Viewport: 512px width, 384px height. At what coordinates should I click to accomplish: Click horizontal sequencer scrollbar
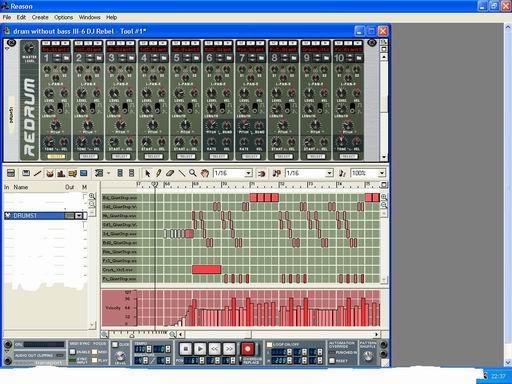pyautogui.click(x=279, y=334)
